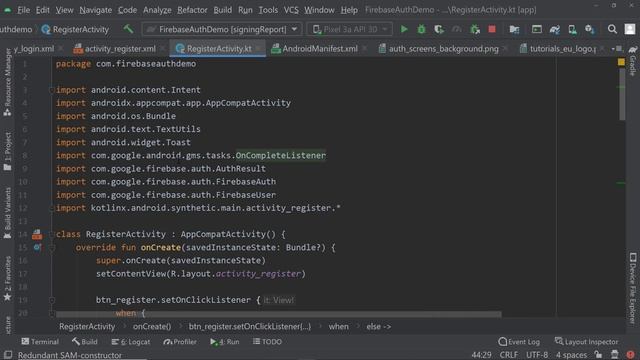The image size is (640, 360).
Task: Click cursor position 44:29 in status bar
Action: click(482, 355)
